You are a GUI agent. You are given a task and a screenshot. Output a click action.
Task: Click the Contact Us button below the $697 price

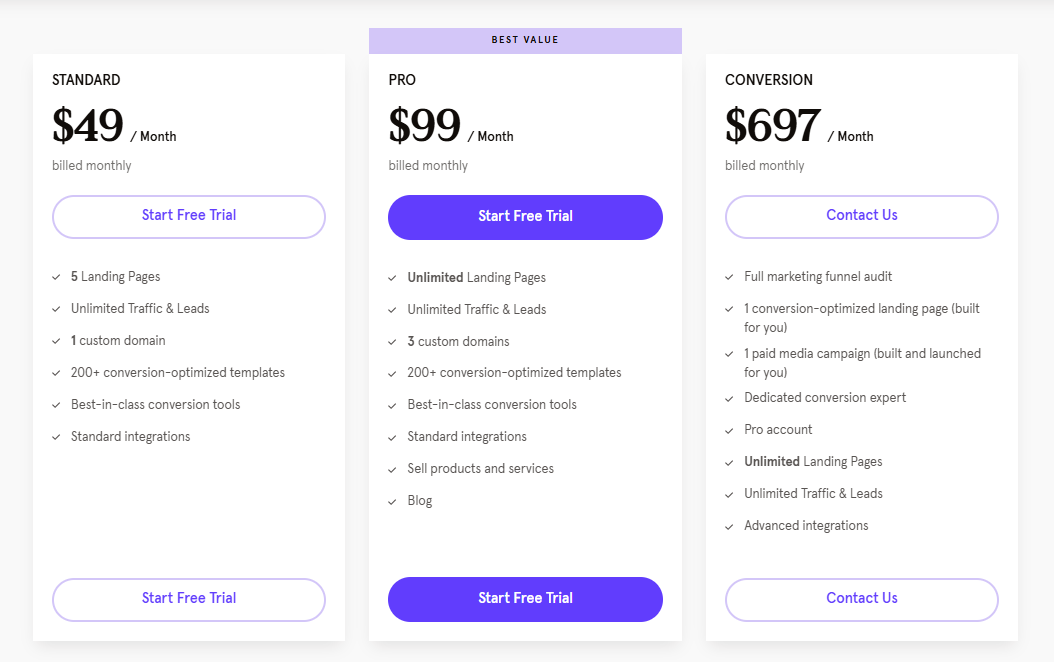[x=861, y=216]
